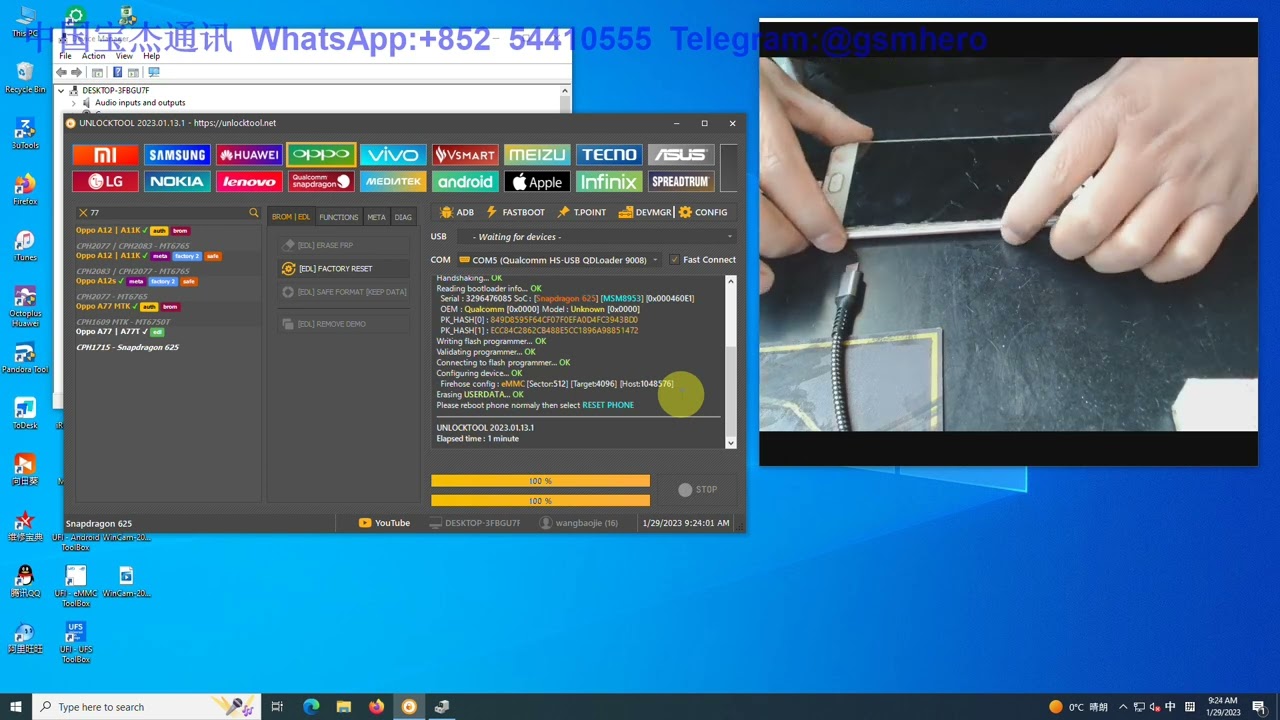Open the Recycle Bin desktop icon
This screenshot has width=1280, height=720.
pos(25,78)
